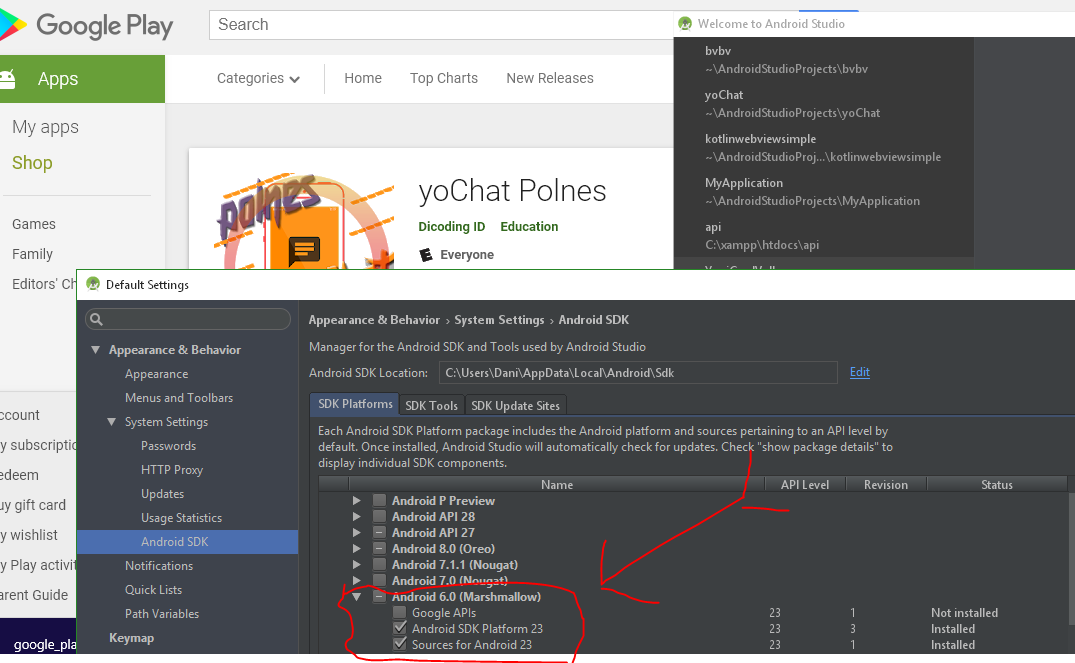The height and width of the screenshot is (663, 1075).
Task: Uncheck Android SDK Platform 23 checkbox
Action: tap(400, 628)
